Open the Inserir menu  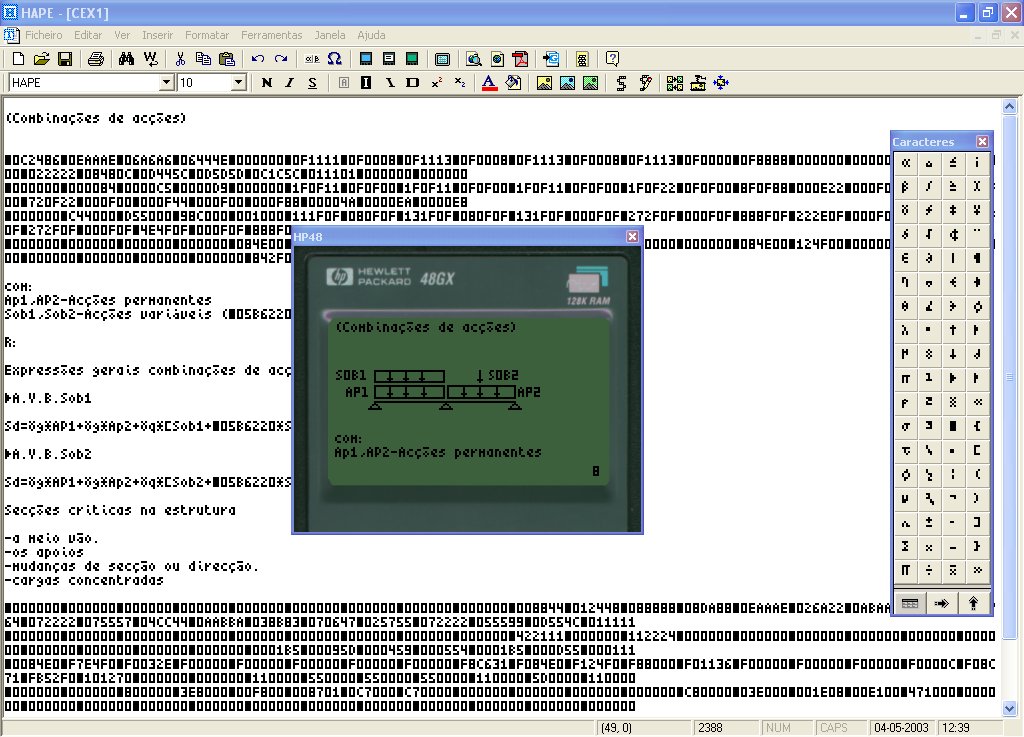pos(157,35)
